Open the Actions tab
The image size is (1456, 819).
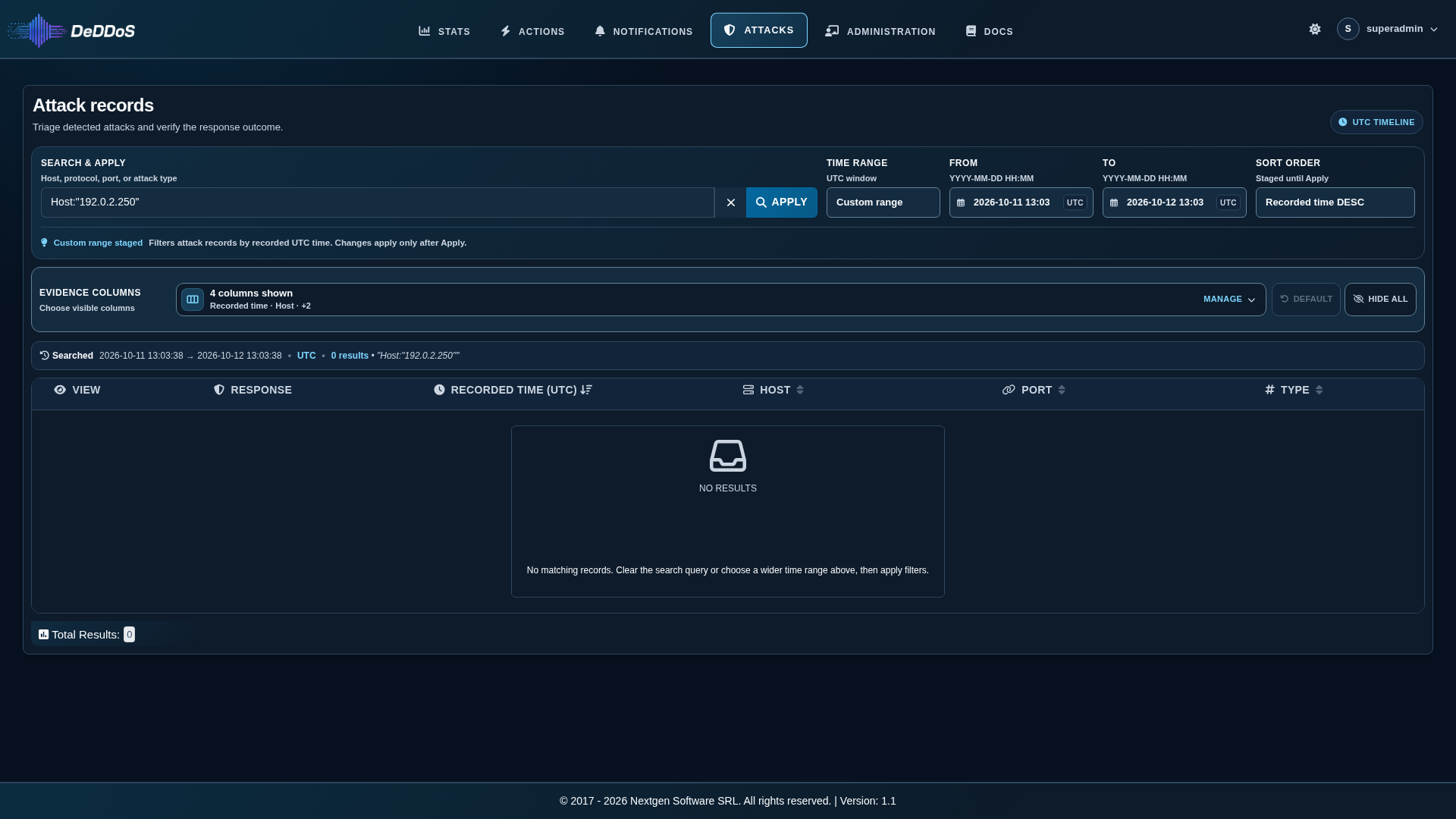point(532,31)
